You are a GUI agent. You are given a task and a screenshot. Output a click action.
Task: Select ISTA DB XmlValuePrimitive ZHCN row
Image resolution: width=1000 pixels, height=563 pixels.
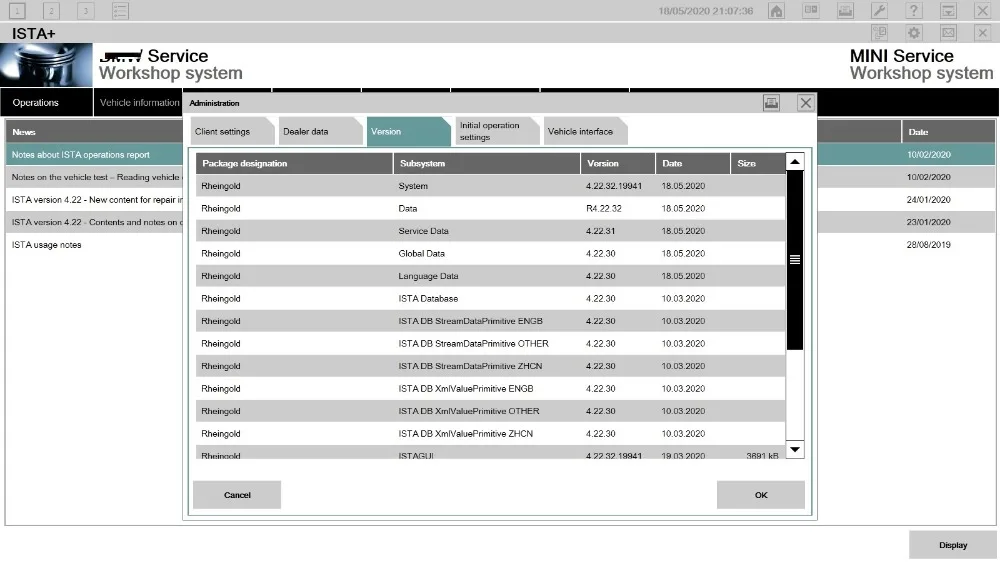pyautogui.click(x=490, y=434)
